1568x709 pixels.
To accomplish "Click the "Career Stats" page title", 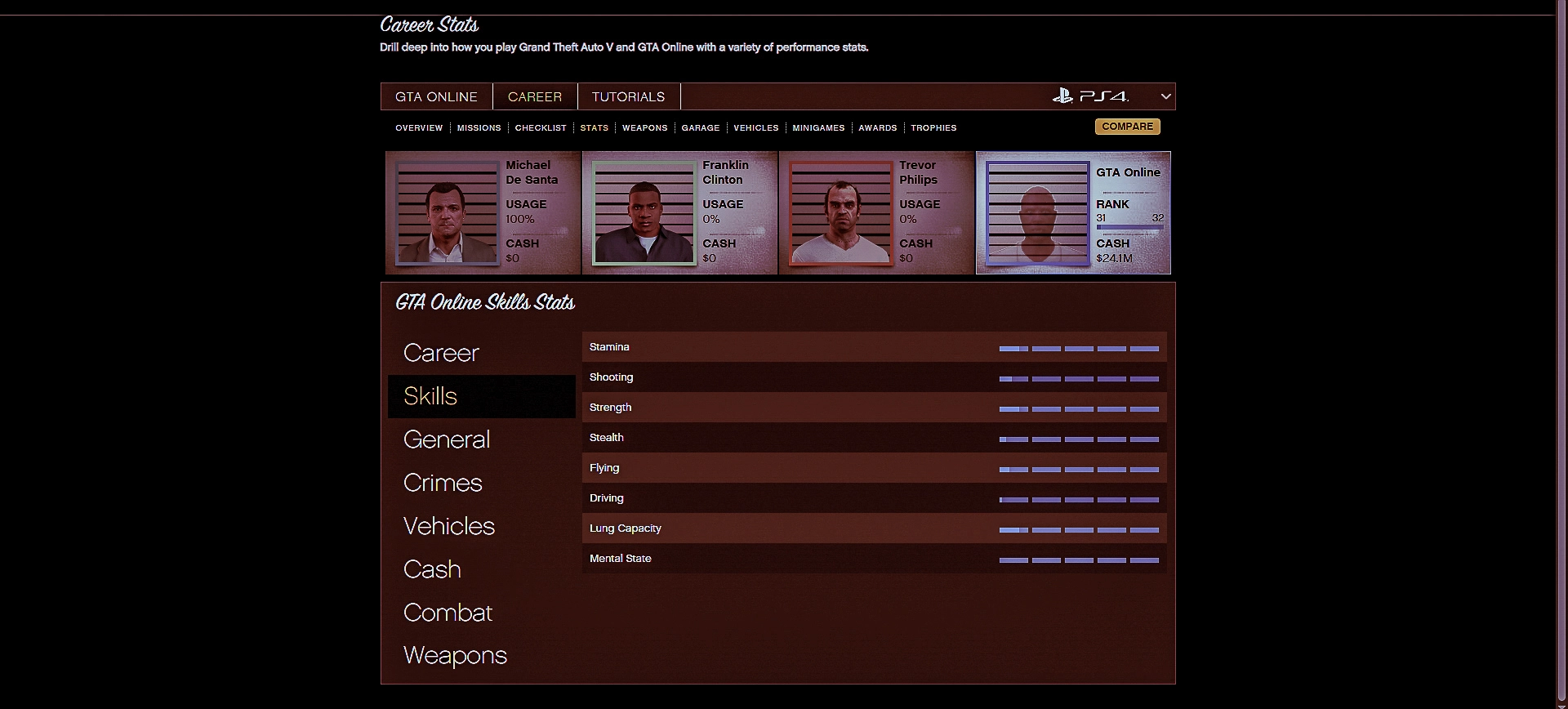I will tap(430, 25).
